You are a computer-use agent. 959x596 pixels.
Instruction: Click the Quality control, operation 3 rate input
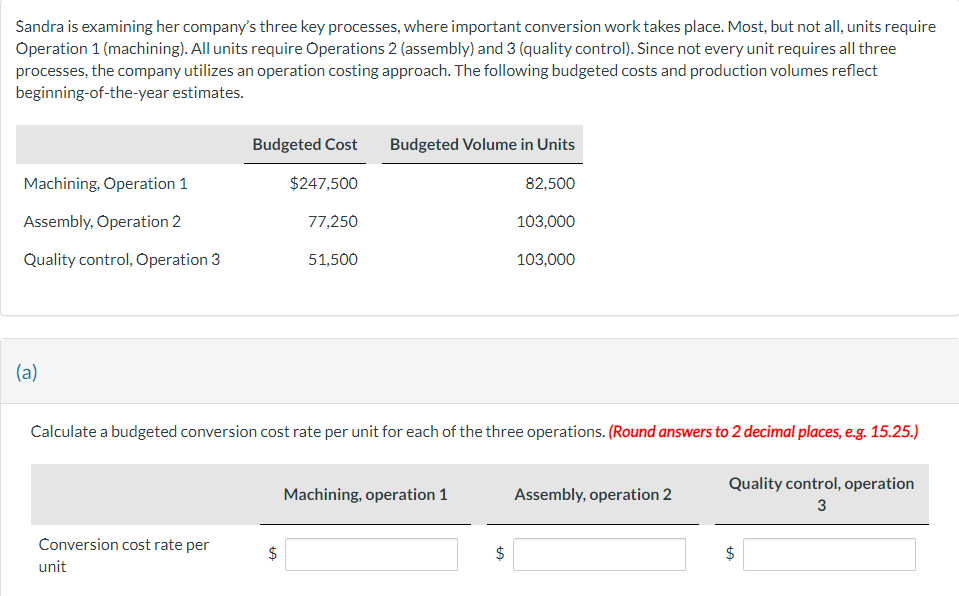click(829, 554)
